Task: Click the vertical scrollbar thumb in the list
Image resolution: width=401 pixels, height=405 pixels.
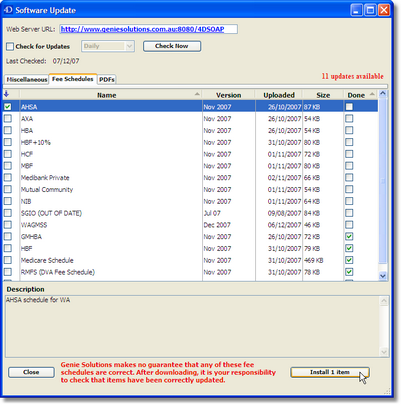Action: (x=383, y=180)
